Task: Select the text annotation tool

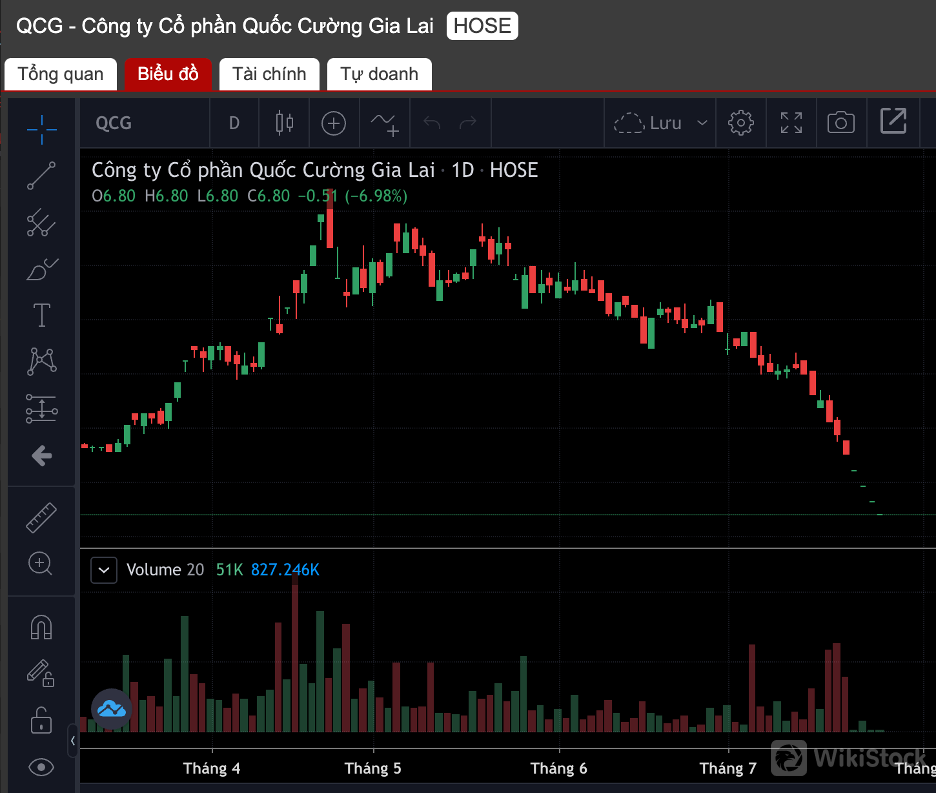Action: [41, 316]
